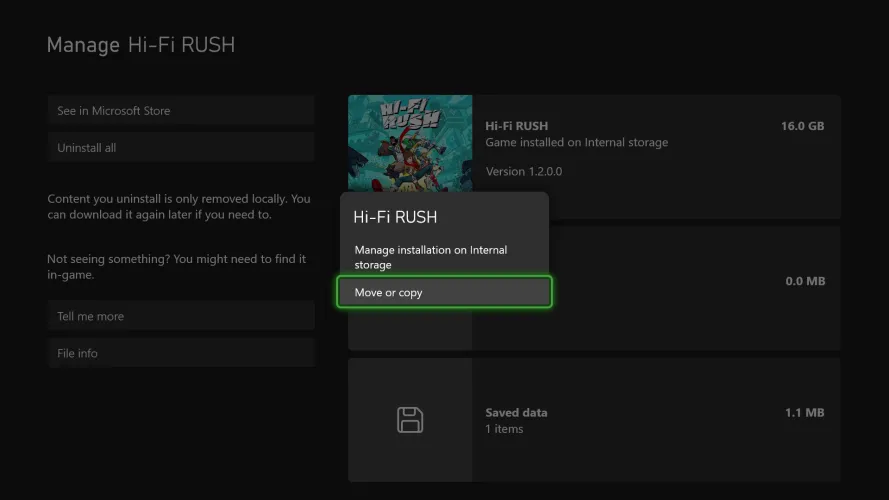This screenshot has width=889, height=500.
Task: Click the Saved data floppy disk icon
Action: tap(410, 420)
